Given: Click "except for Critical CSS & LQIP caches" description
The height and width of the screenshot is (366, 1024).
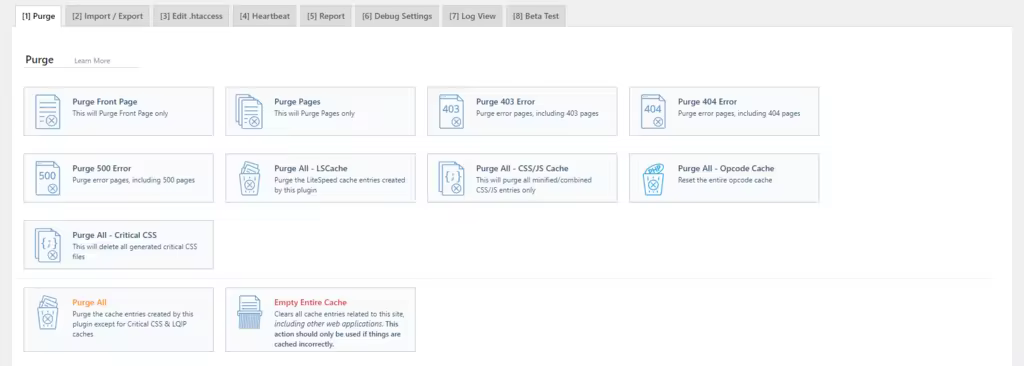Looking at the screenshot, I should coord(133,324).
